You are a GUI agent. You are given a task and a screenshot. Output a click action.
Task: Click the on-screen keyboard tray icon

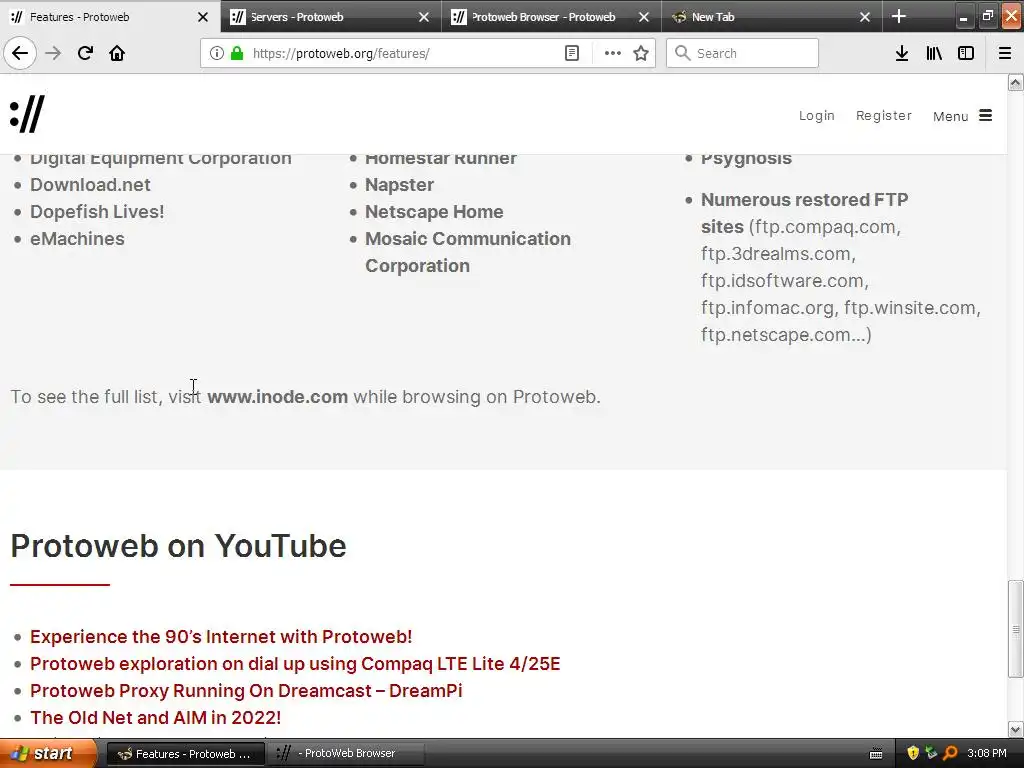[x=876, y=754]
